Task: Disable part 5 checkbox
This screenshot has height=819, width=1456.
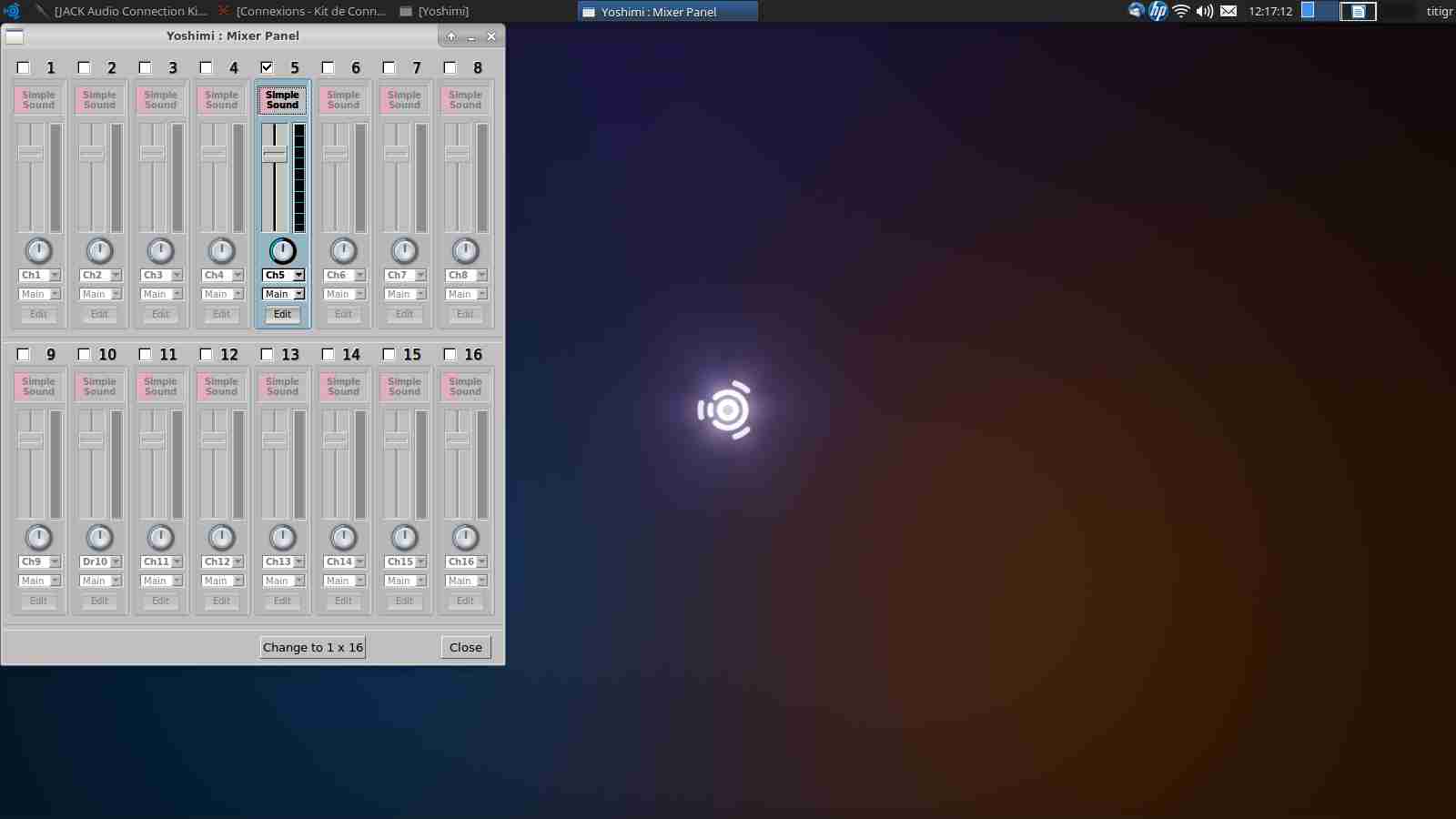Action: click(268, 67)
